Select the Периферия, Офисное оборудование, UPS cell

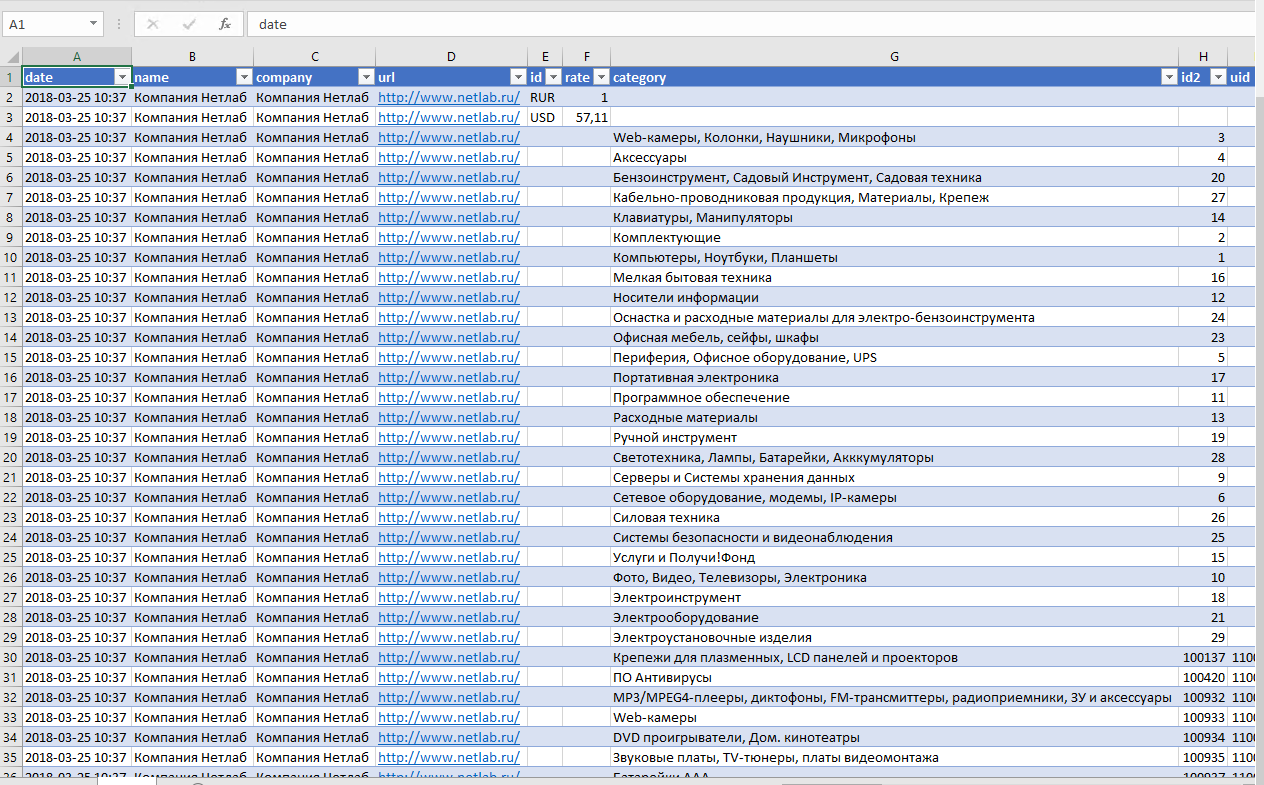(894, 357)
